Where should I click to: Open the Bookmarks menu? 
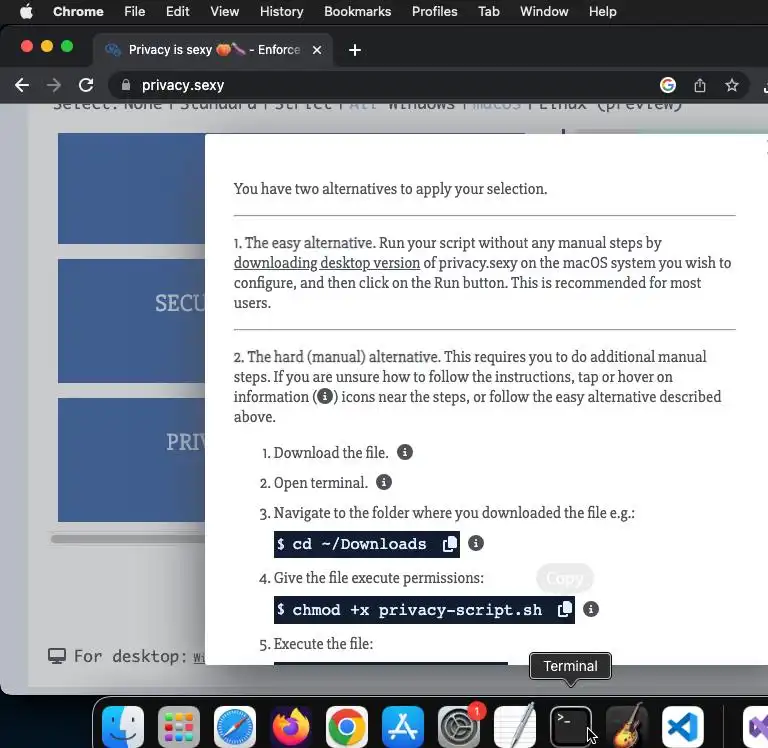click(x=358, y=11)
